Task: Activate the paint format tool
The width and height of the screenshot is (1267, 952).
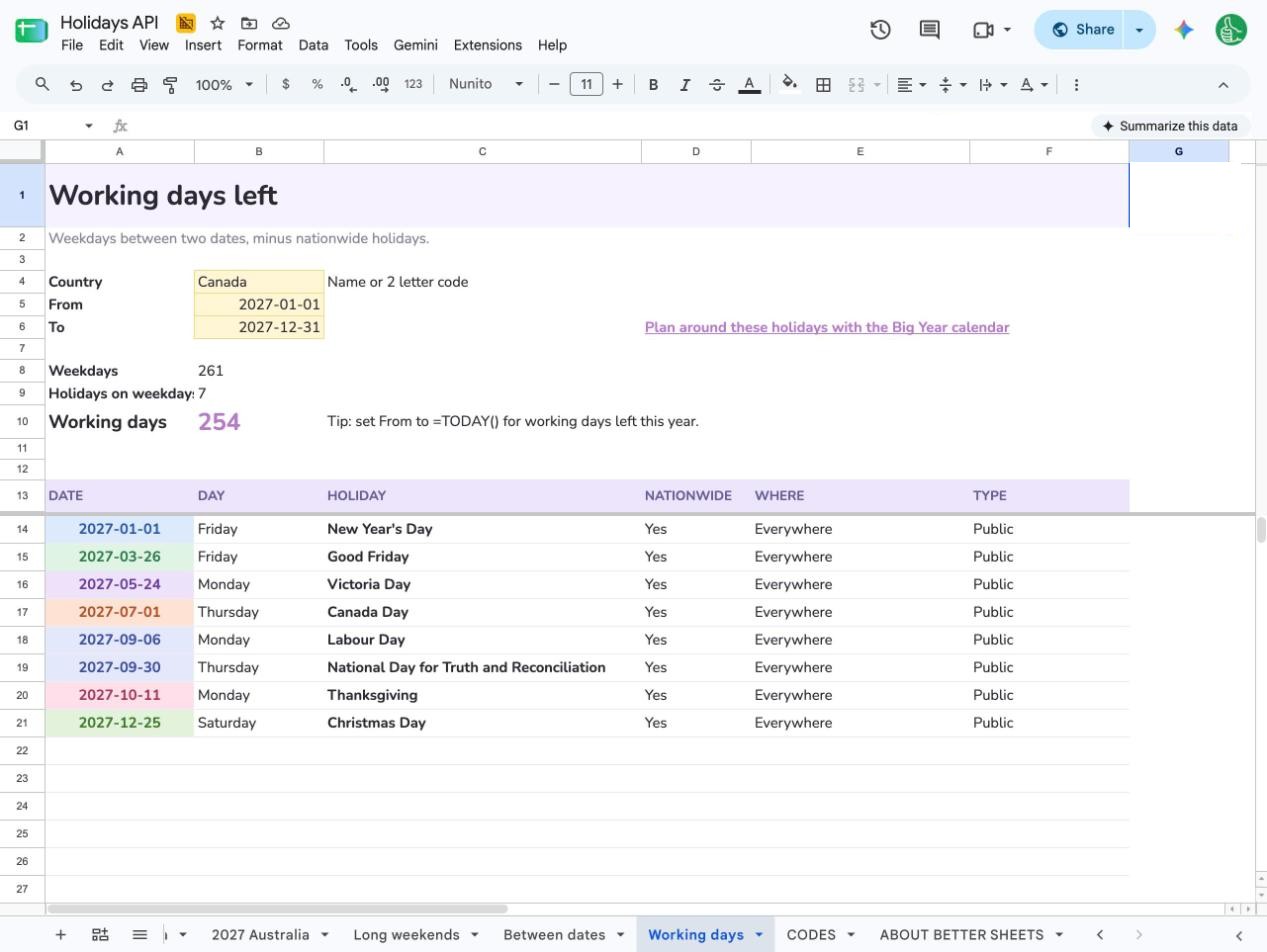Action: click(170, 85)
